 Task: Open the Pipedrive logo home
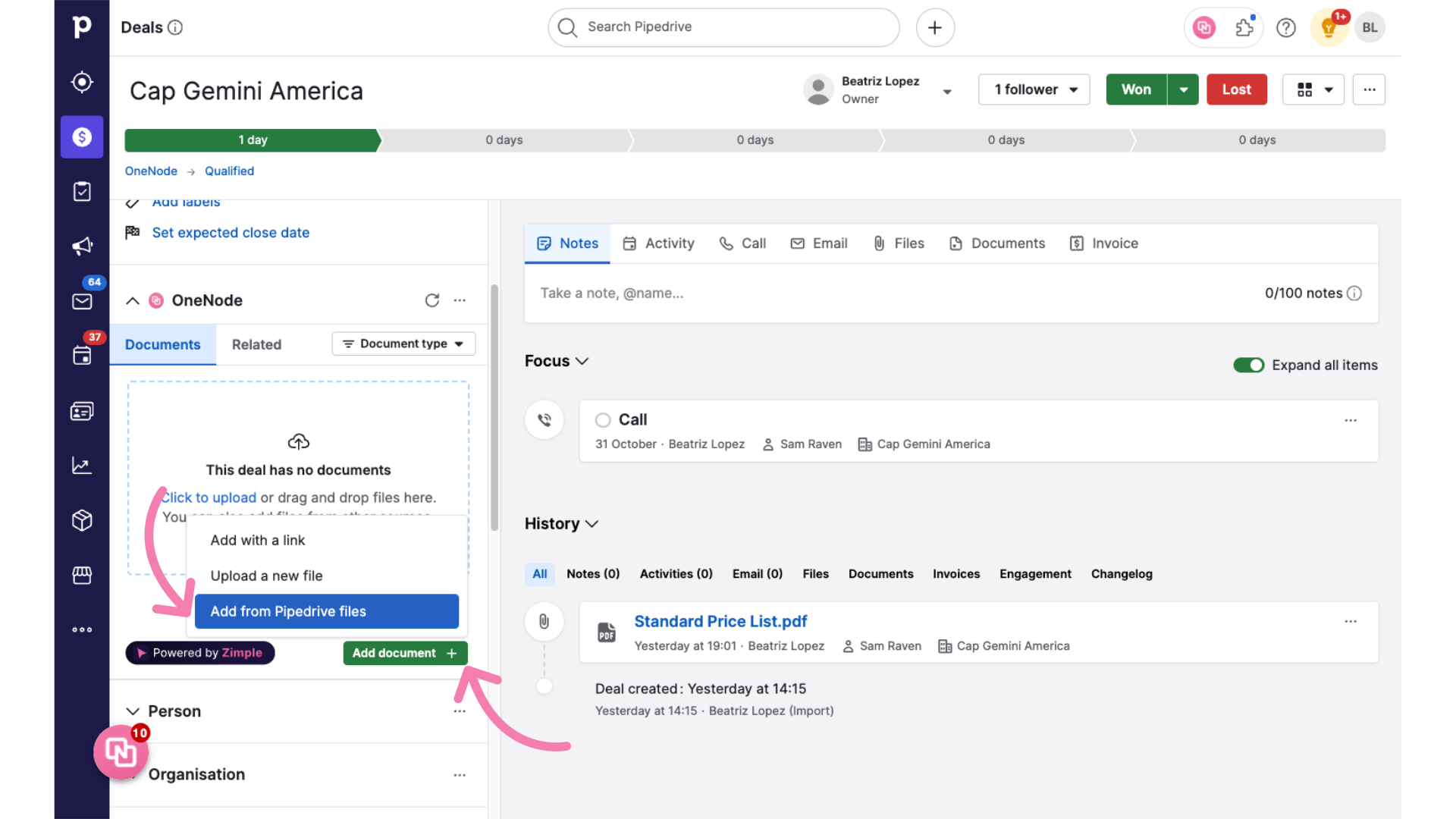pyautogui.click(x=82, y=27)
